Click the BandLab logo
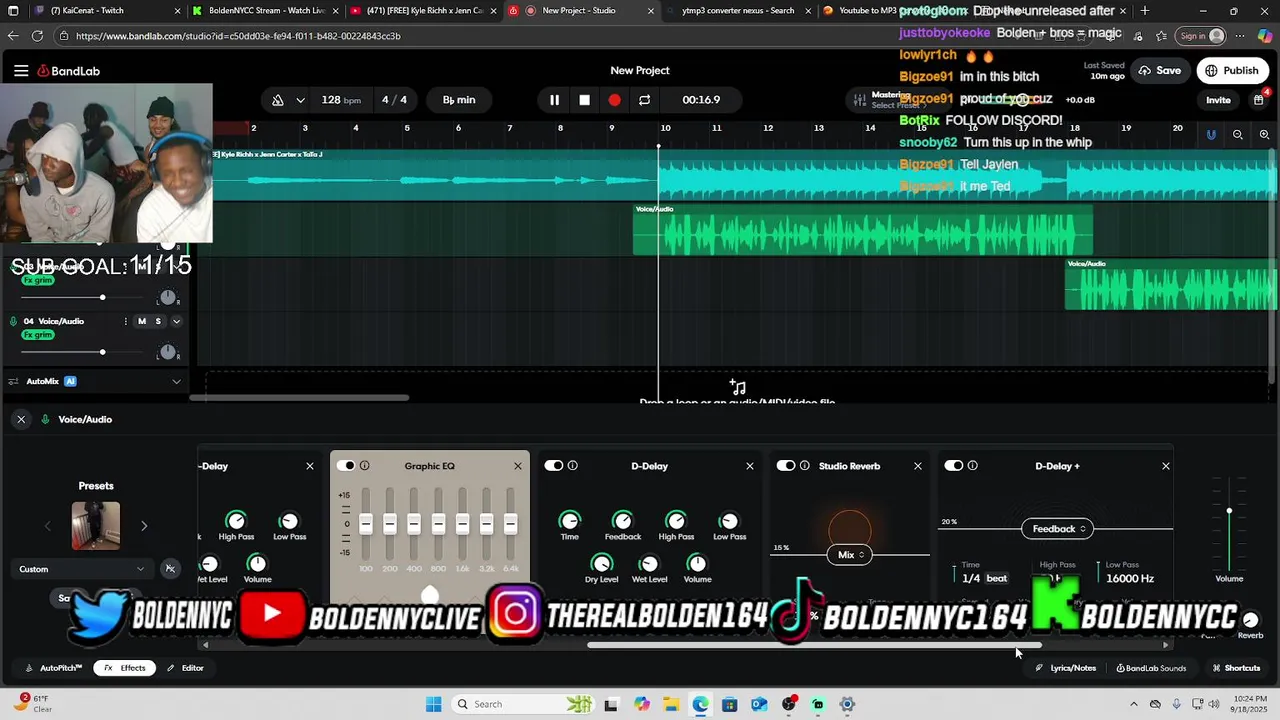The width and height of the screenshot is (1280, 720). (x=69, y=71)
